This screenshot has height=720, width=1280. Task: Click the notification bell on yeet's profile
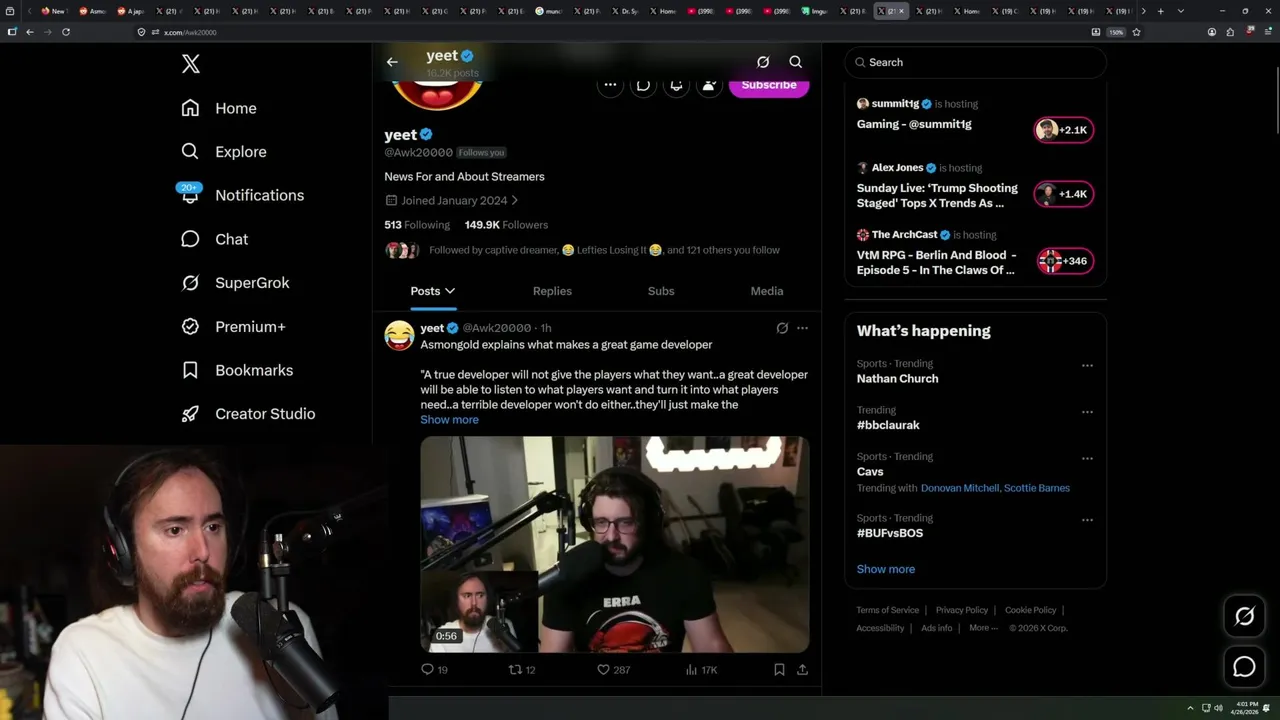pyautogui.click(x=676, y=86)
